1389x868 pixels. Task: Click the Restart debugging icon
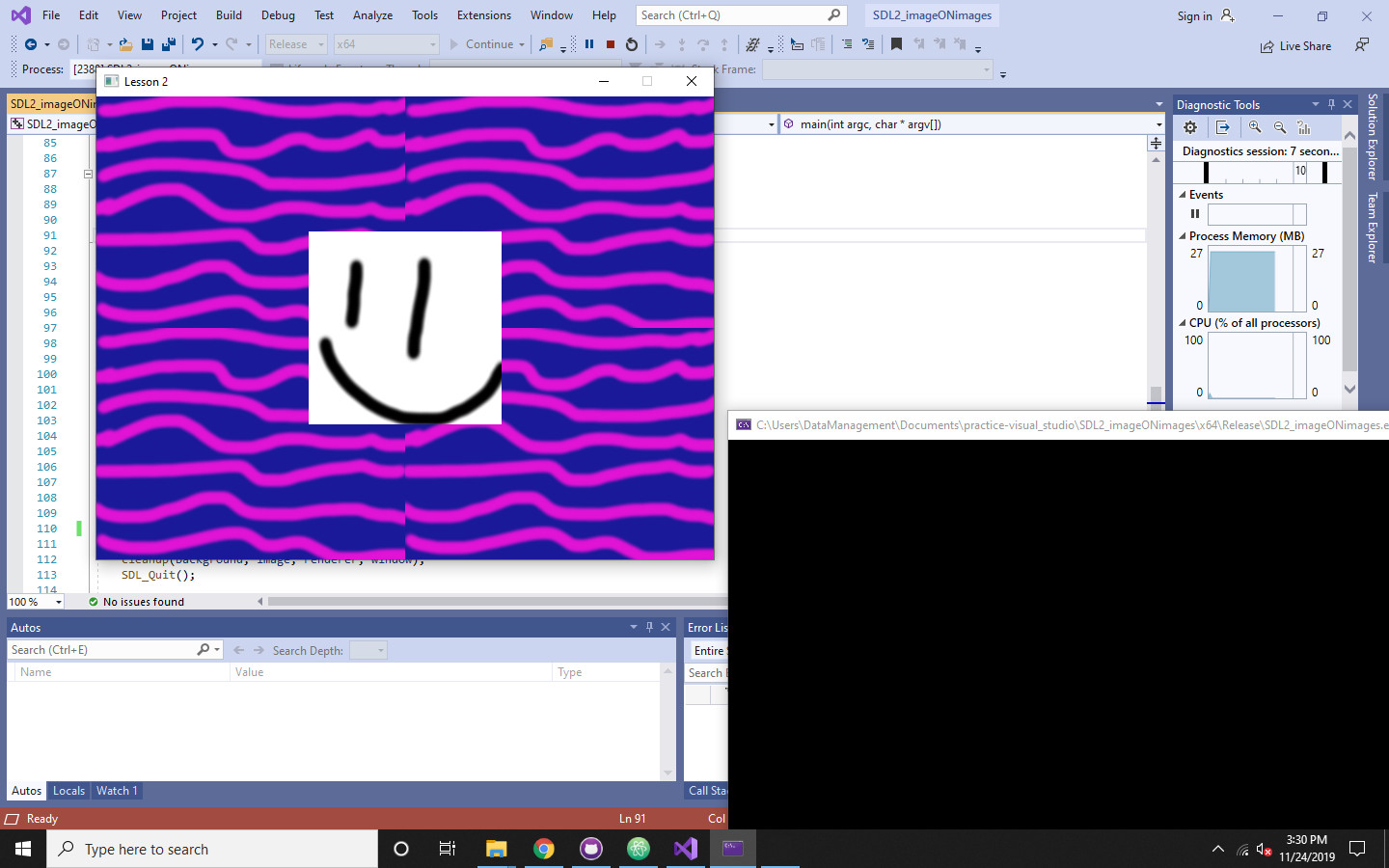[632, 43]
